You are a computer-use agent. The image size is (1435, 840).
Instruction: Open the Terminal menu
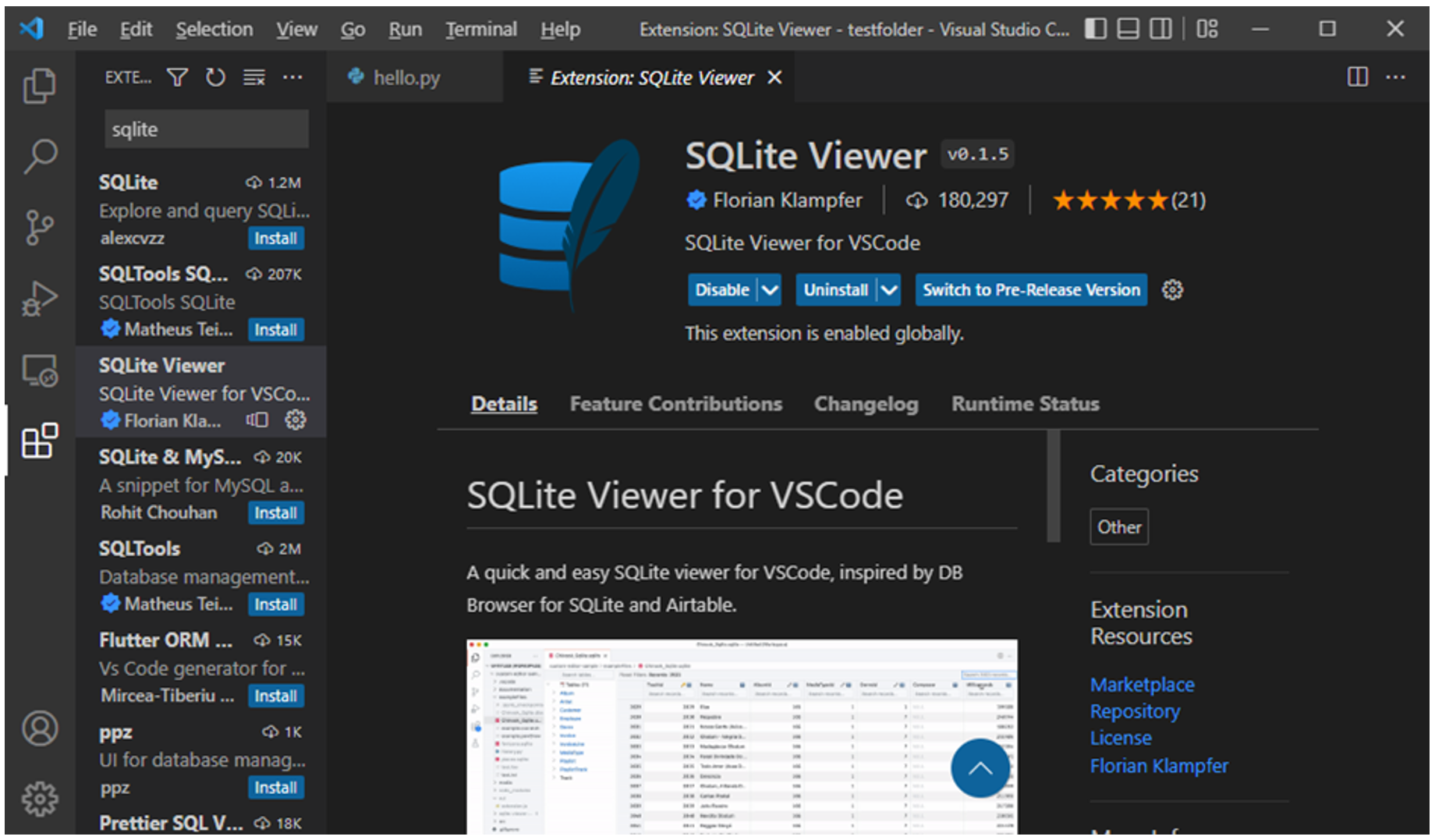point(480,30)
